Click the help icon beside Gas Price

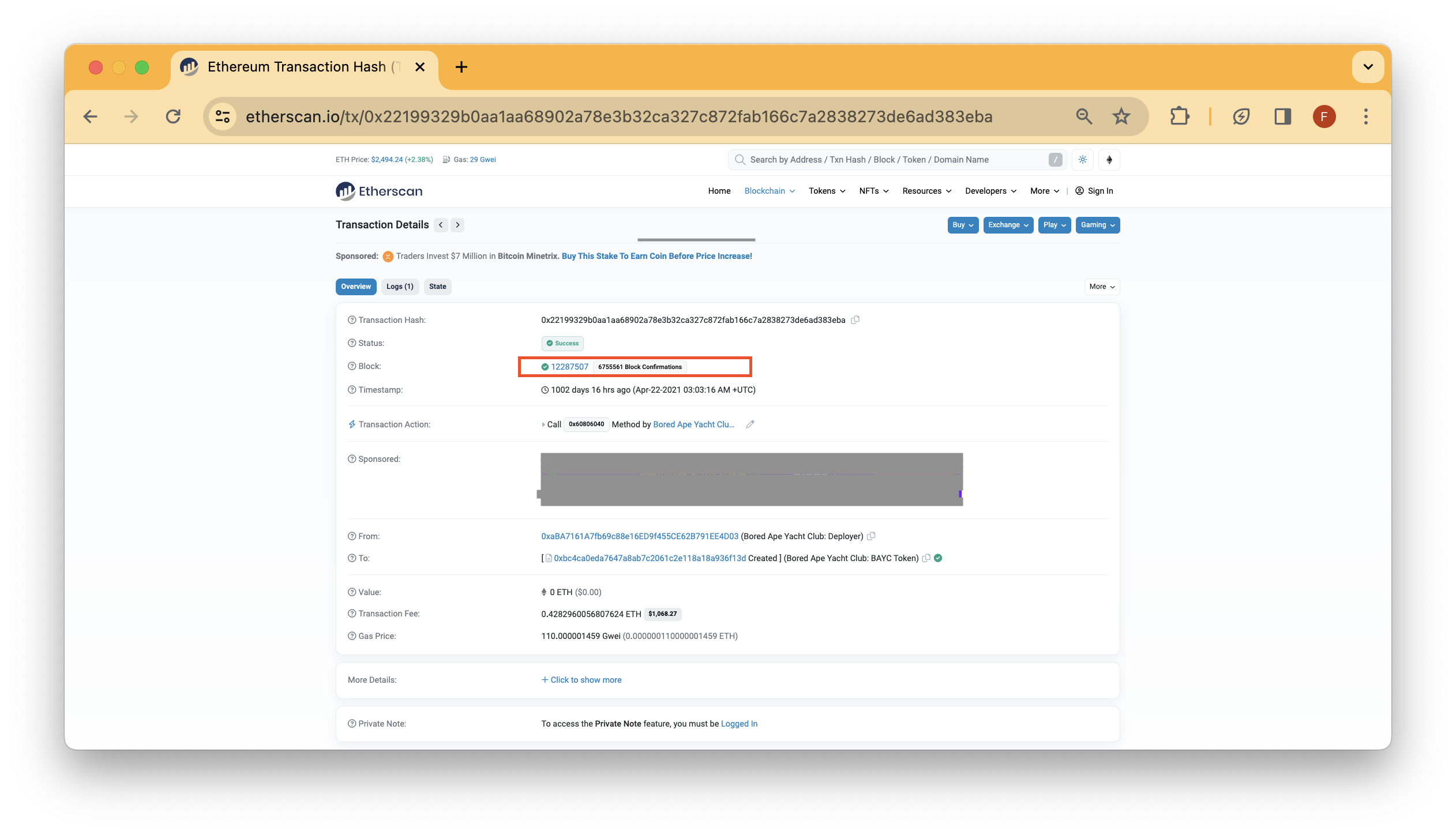pyautogui.click(x=352, y=636)
